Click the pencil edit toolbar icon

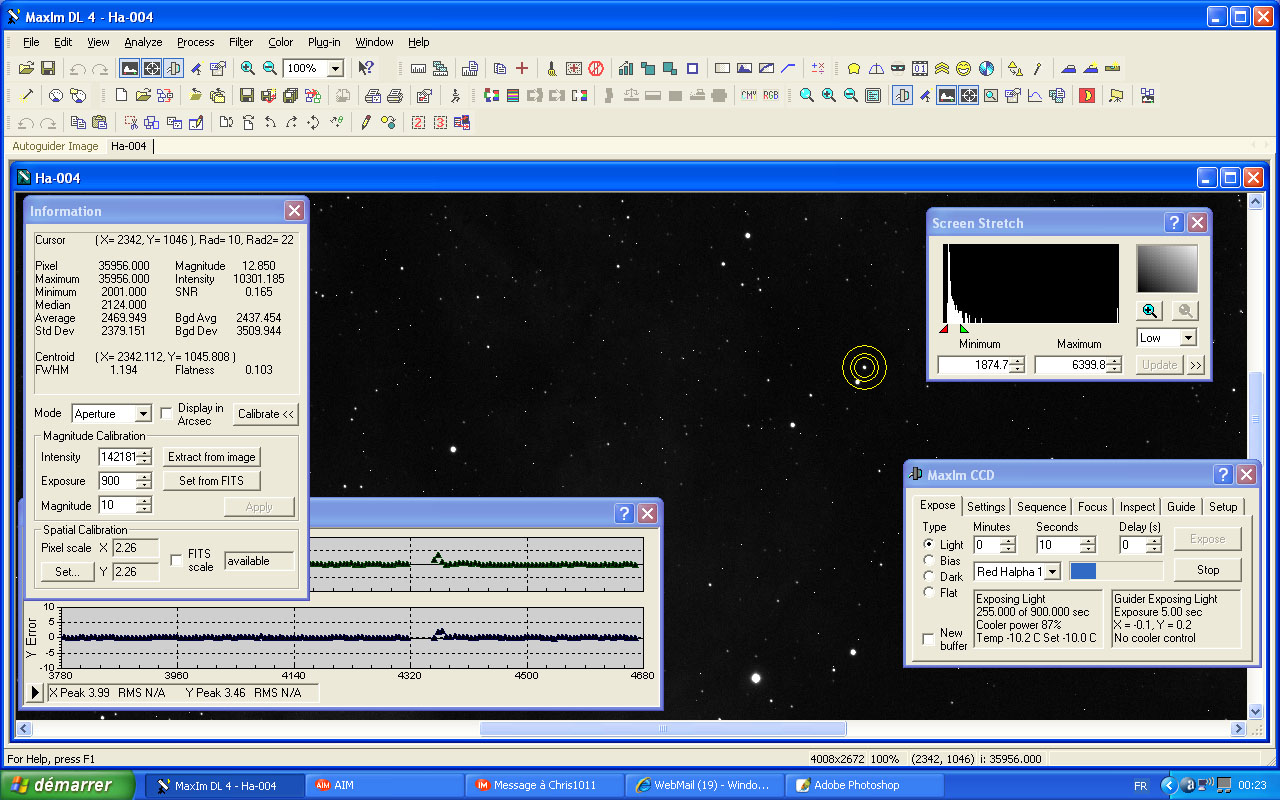tap(366, 122)
